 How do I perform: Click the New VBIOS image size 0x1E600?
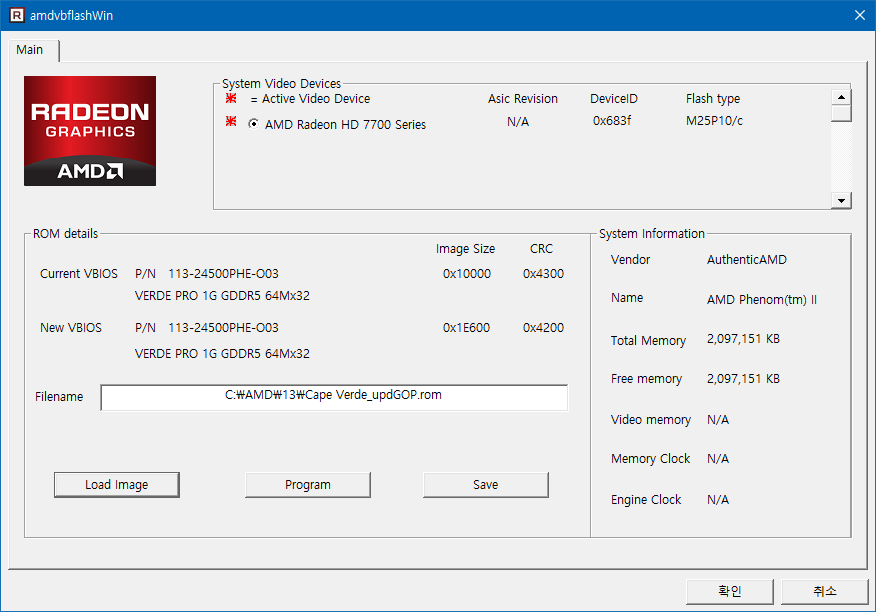coord(466,328)
